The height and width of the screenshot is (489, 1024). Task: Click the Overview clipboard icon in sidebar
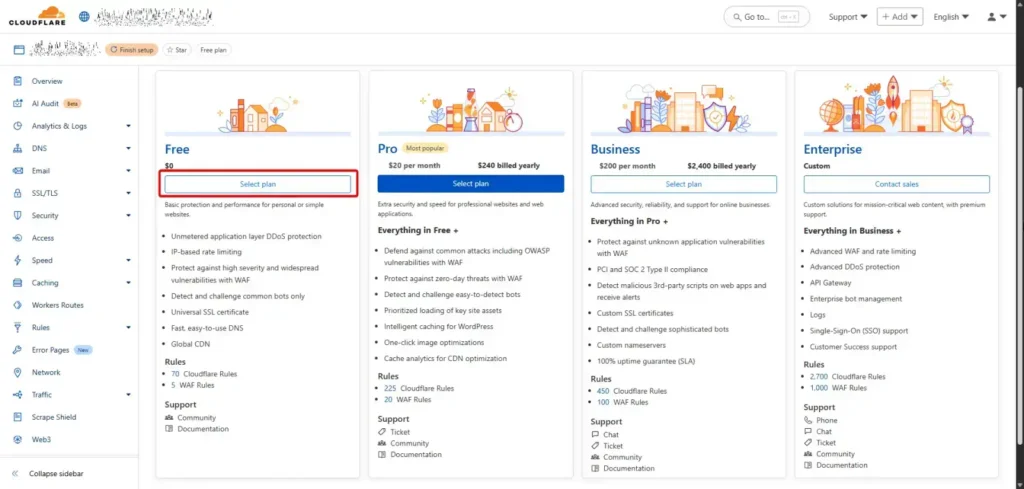point(18,81)
